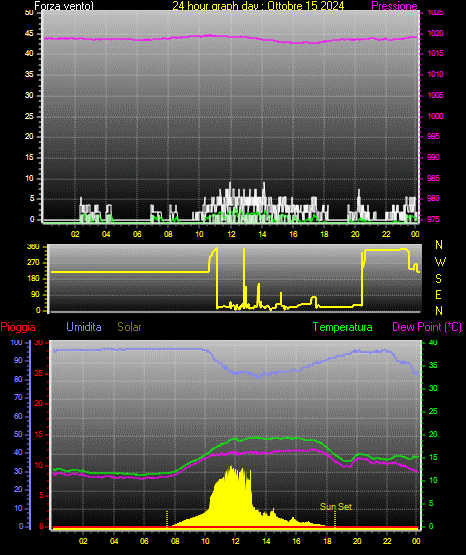Click the tall yellow wind direction spike
The image size is (466, 555).
click(x=244, y=278)
